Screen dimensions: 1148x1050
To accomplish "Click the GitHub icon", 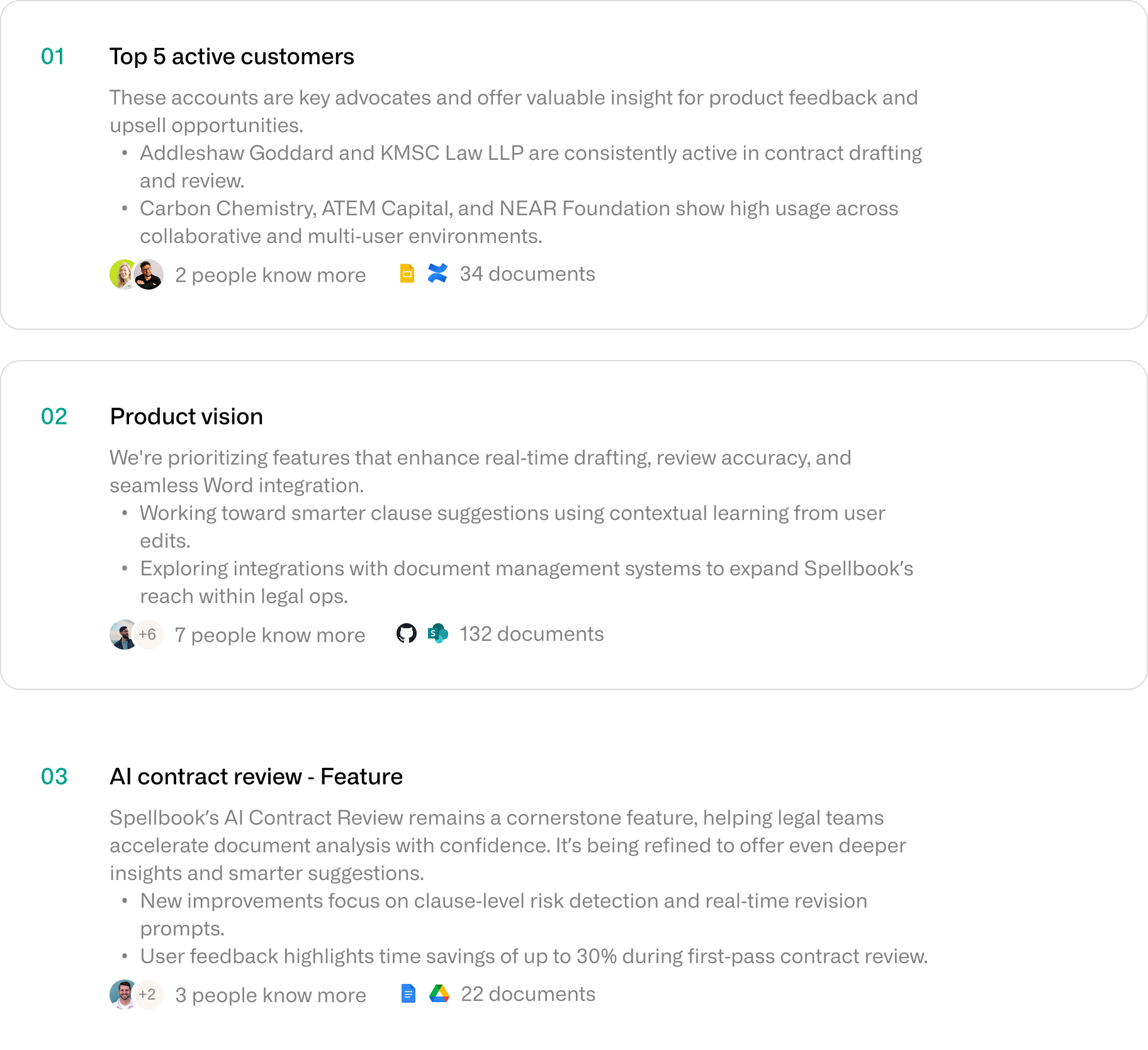I will tap(407, 633).
